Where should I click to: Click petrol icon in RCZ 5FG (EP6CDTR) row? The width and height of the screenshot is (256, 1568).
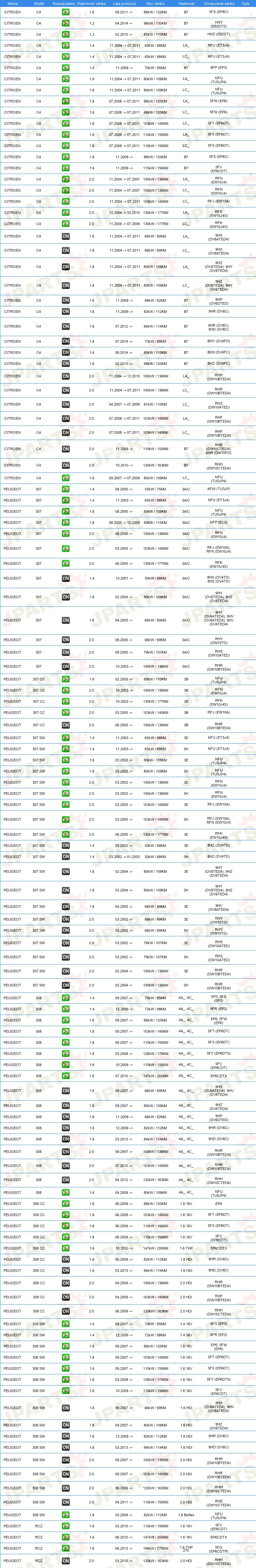[66, 1549]
